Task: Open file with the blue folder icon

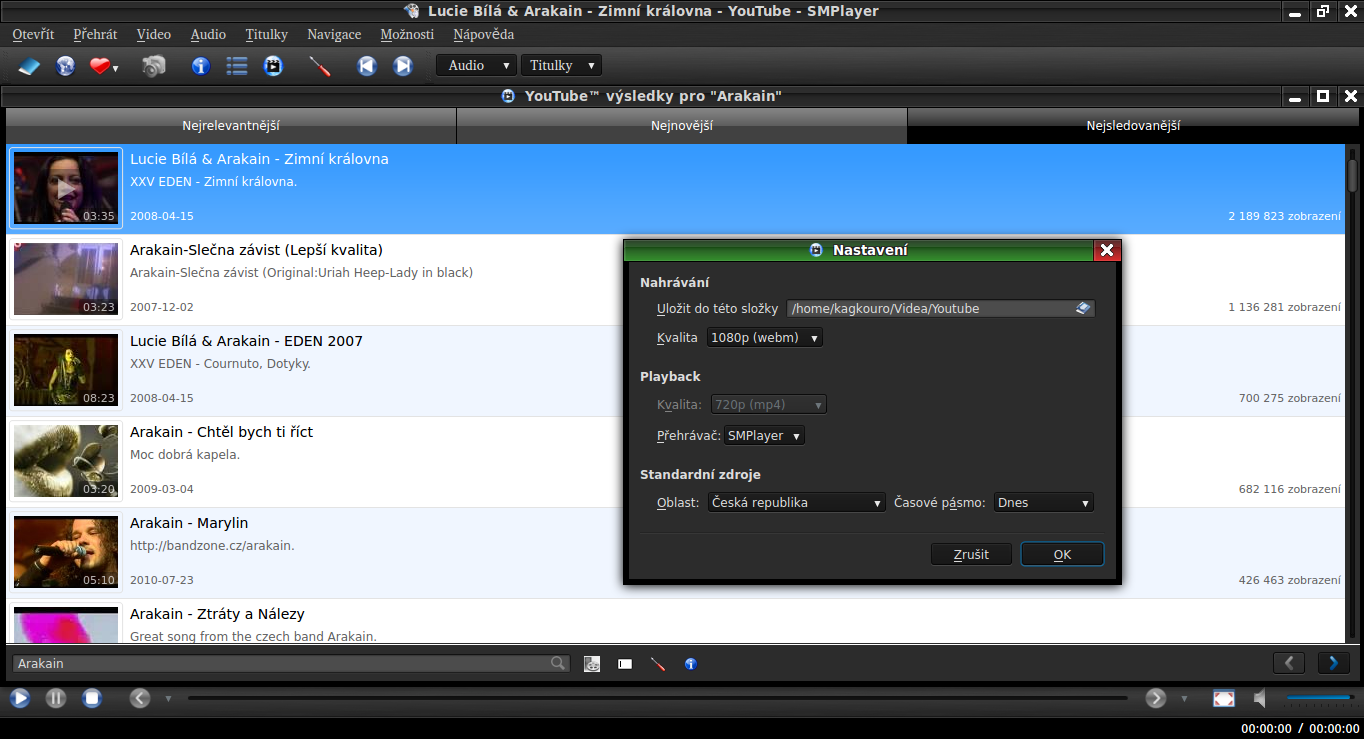Action: pos(30,66)
